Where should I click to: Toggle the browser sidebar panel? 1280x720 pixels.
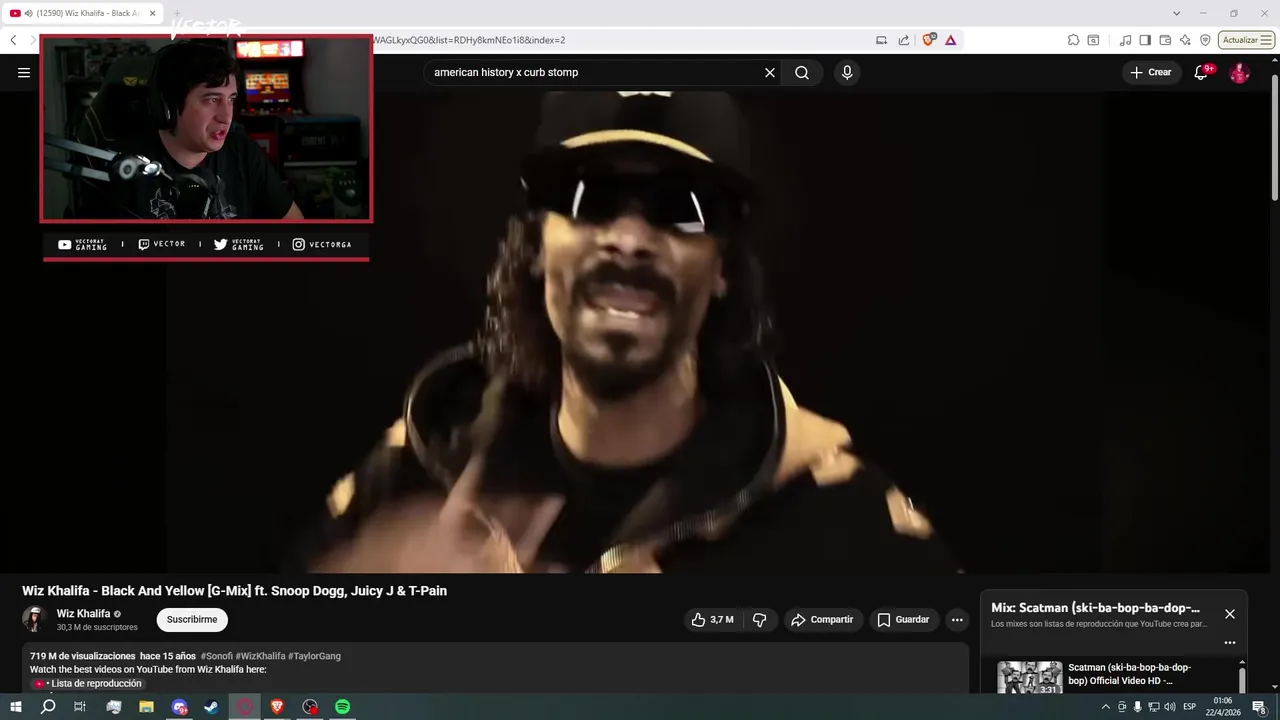[x=1145, y=40]
